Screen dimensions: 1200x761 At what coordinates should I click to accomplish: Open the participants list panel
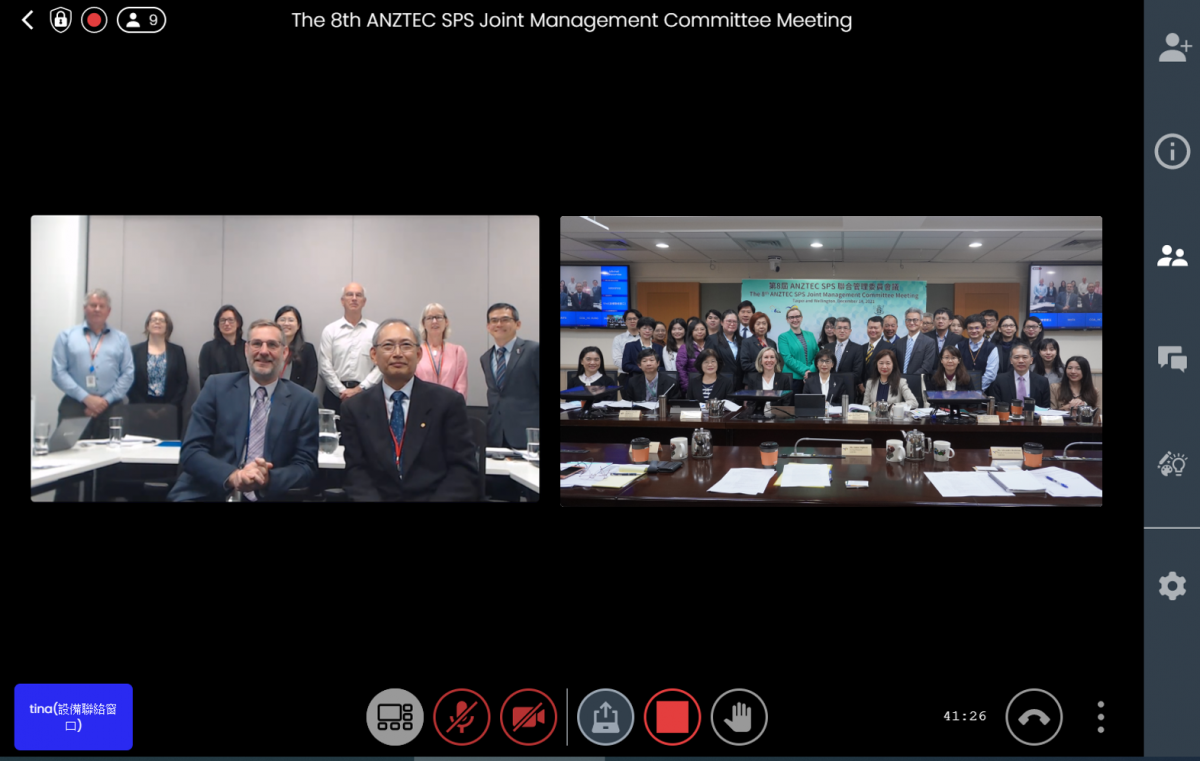click(x=1172, y=256)
